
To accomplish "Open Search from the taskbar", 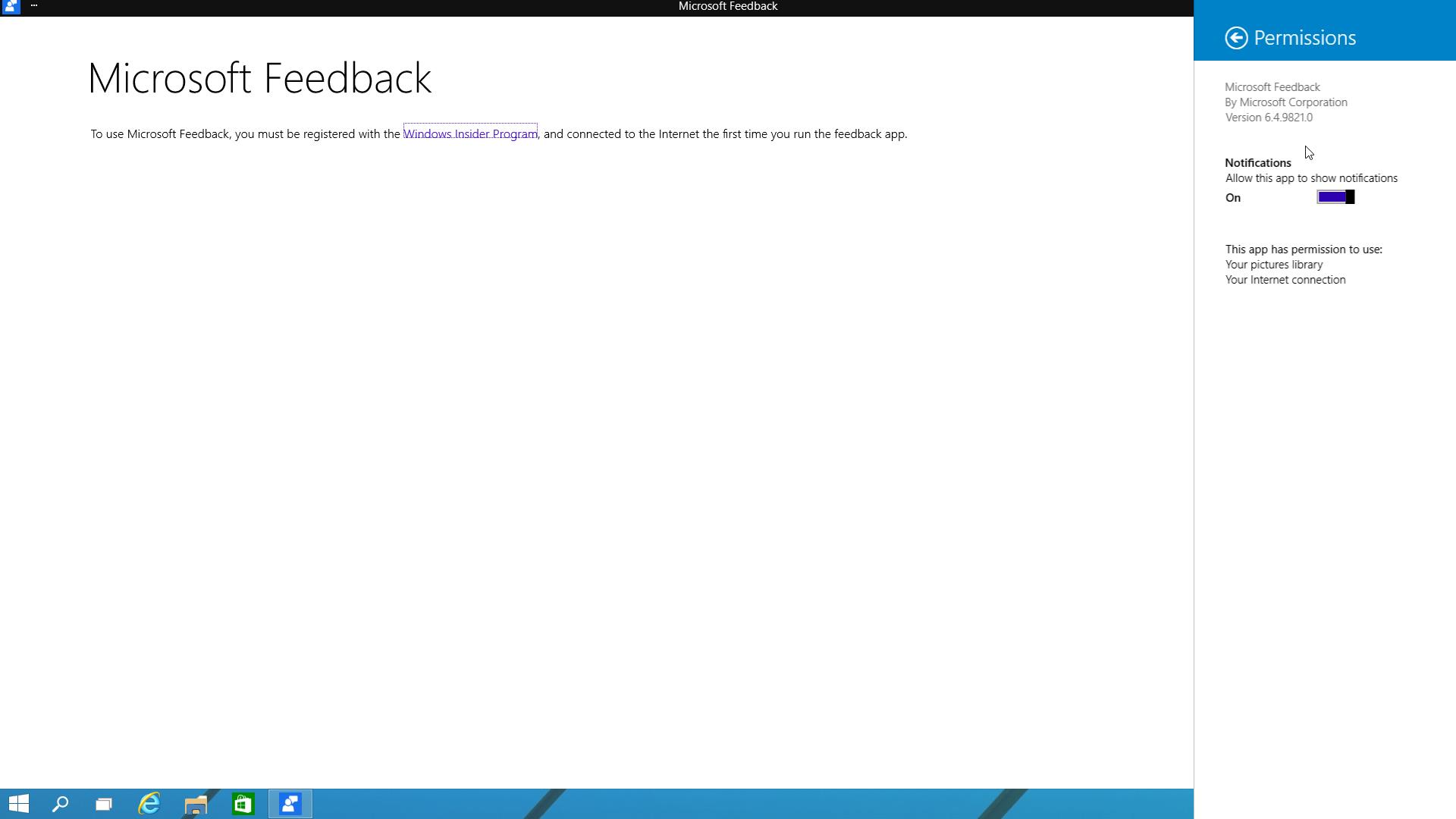I will coord(60,804).
